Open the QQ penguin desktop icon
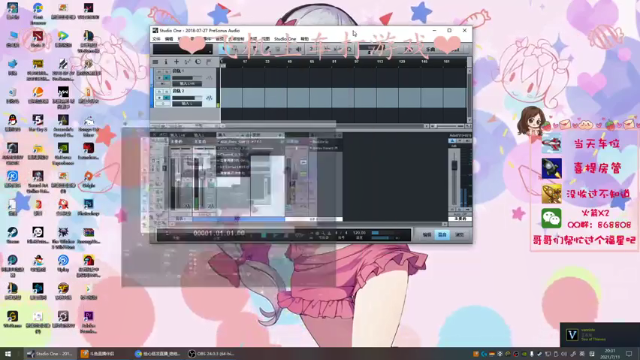 coord(12,123)
